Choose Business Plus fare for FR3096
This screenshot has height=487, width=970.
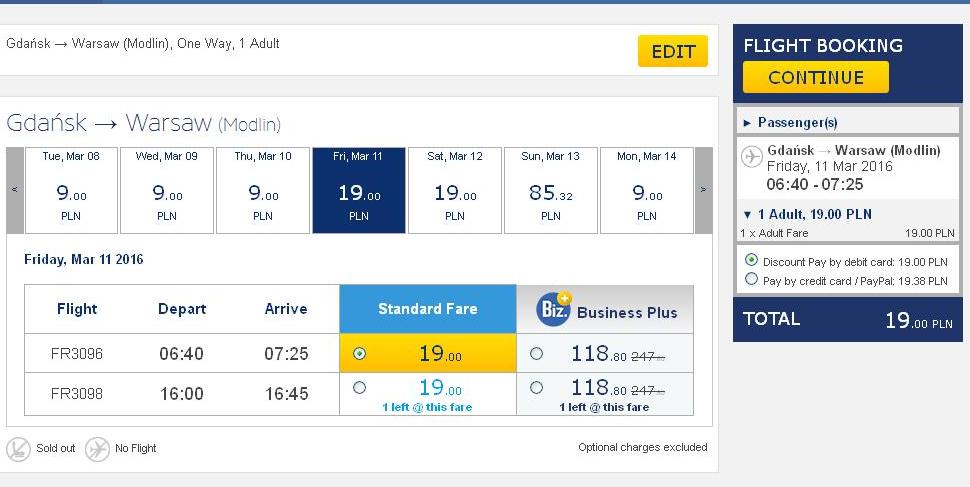(x=536, y=353)
